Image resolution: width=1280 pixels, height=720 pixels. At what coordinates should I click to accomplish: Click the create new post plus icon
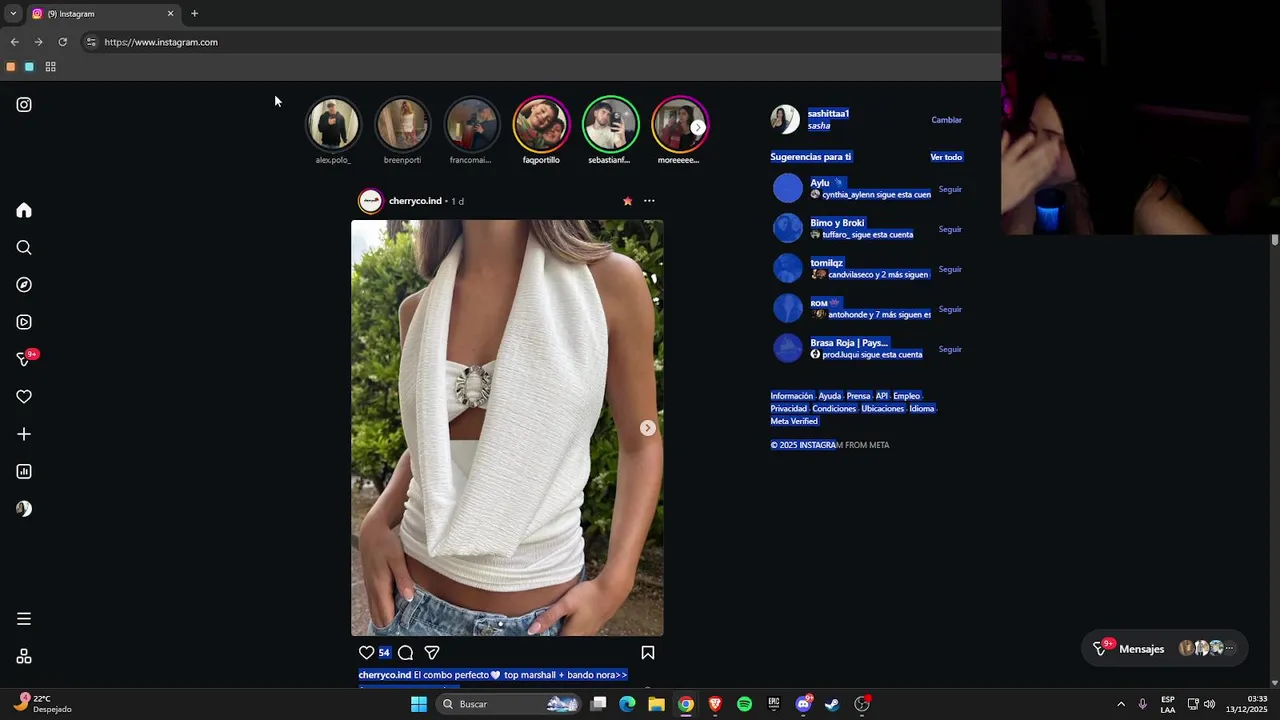tap(24, 434)
